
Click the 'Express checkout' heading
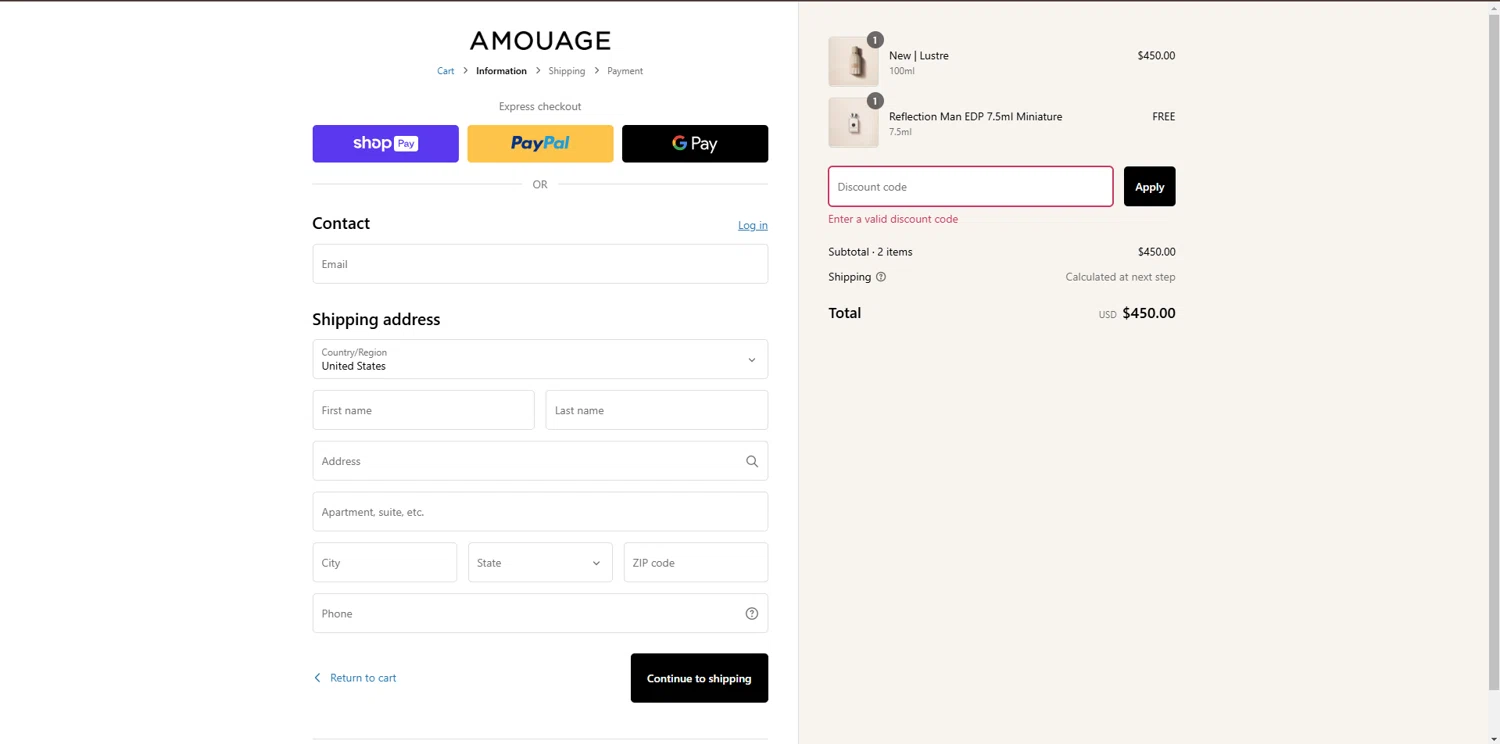540,106
